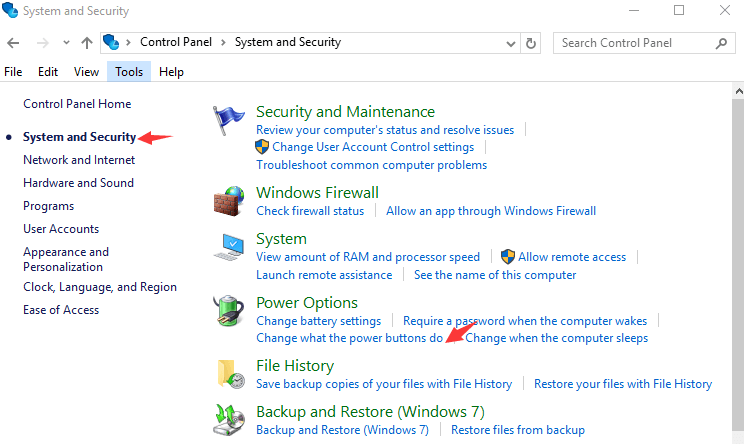Open the View menu
This screenshot has height=444, width=744.
coord(86,72)
